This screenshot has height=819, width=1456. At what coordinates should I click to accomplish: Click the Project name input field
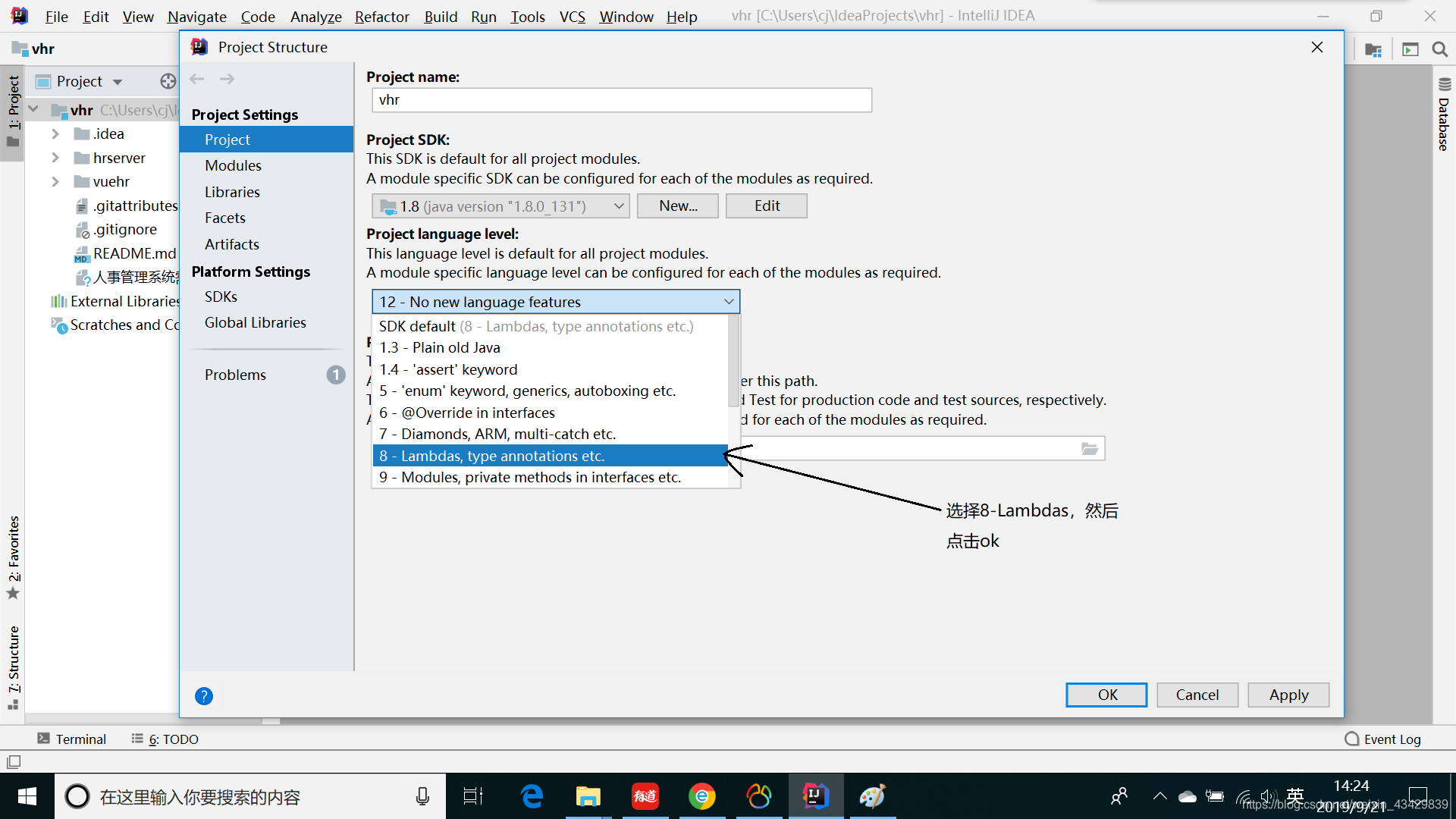622,100
